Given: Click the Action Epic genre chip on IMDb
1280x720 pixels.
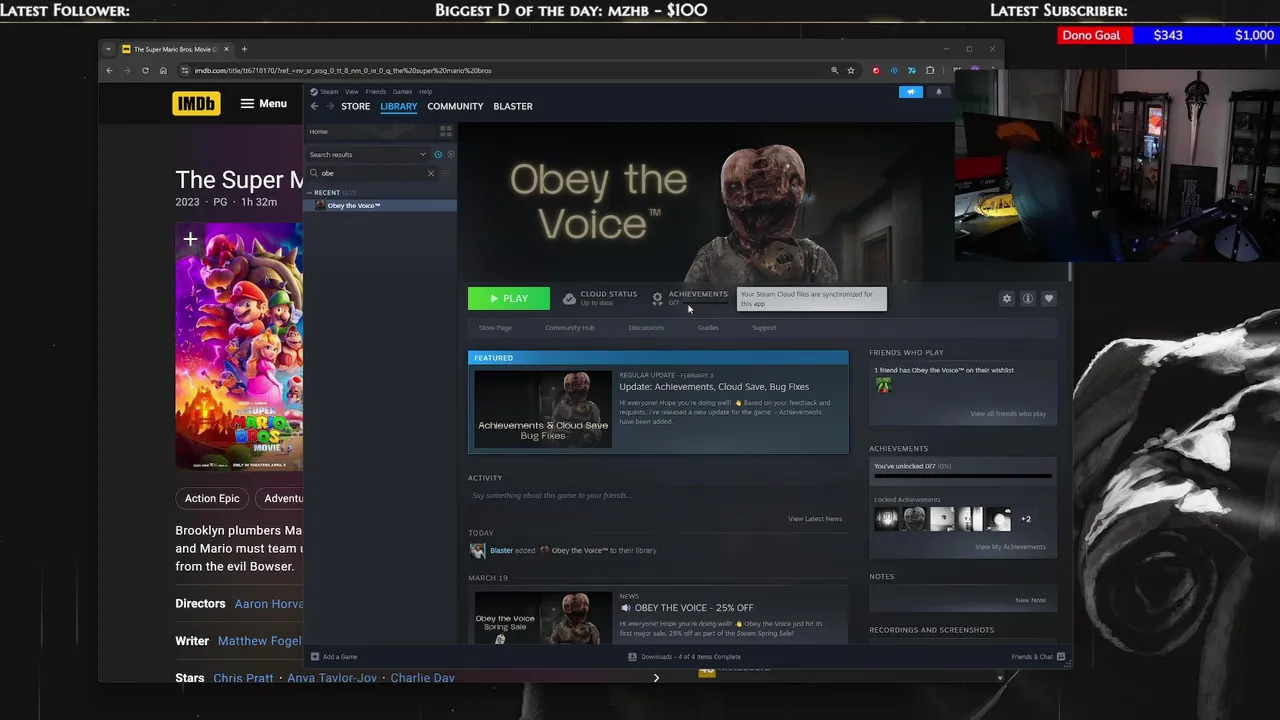Looking at the screenshot, I should point(212,498).
